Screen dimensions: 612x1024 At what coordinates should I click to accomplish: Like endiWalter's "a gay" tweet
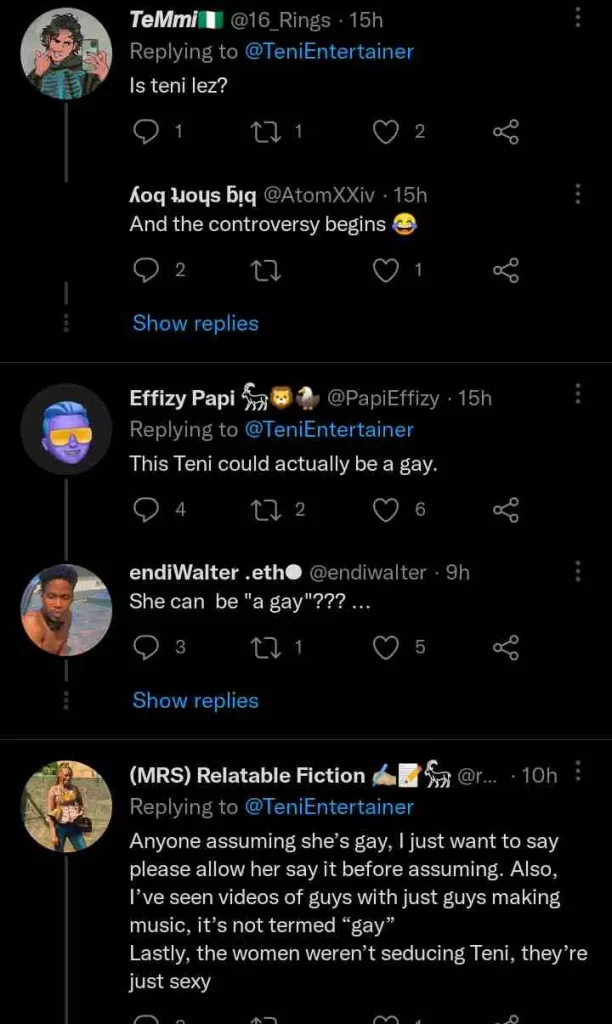tap(386, 647)
